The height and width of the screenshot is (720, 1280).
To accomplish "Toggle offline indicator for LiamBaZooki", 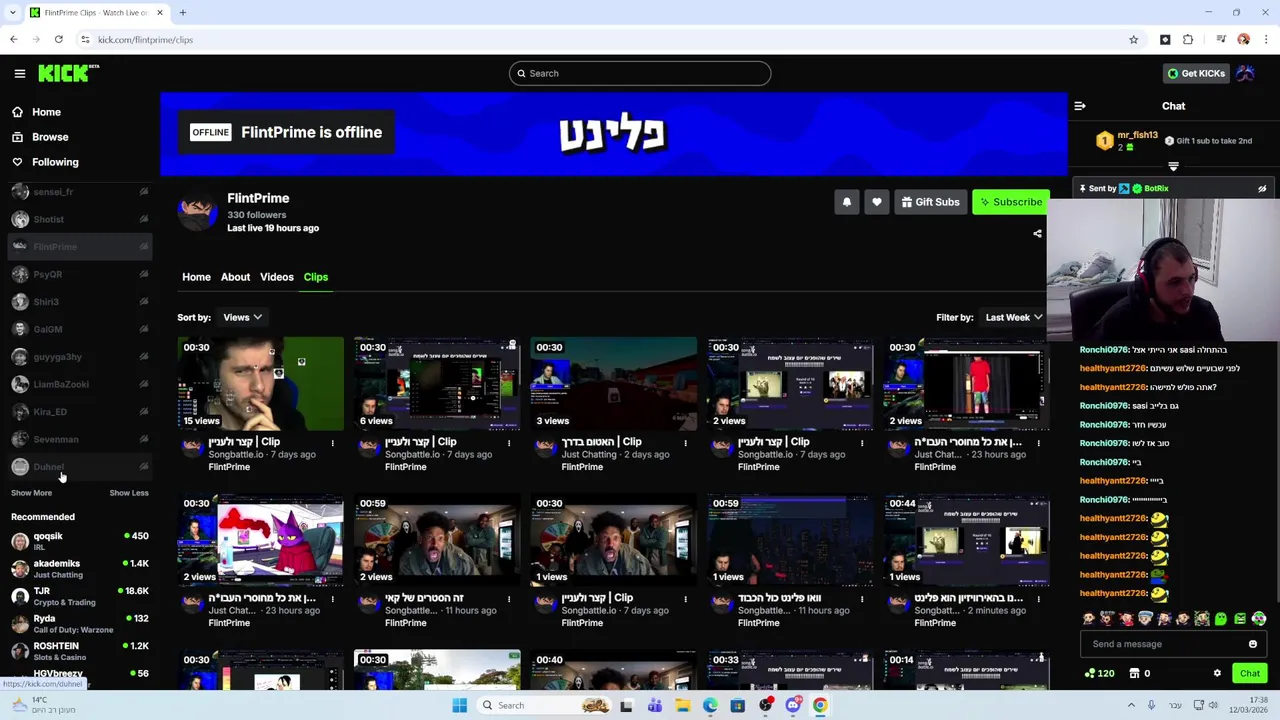I will pyautogui.click(x=144, y=384).
